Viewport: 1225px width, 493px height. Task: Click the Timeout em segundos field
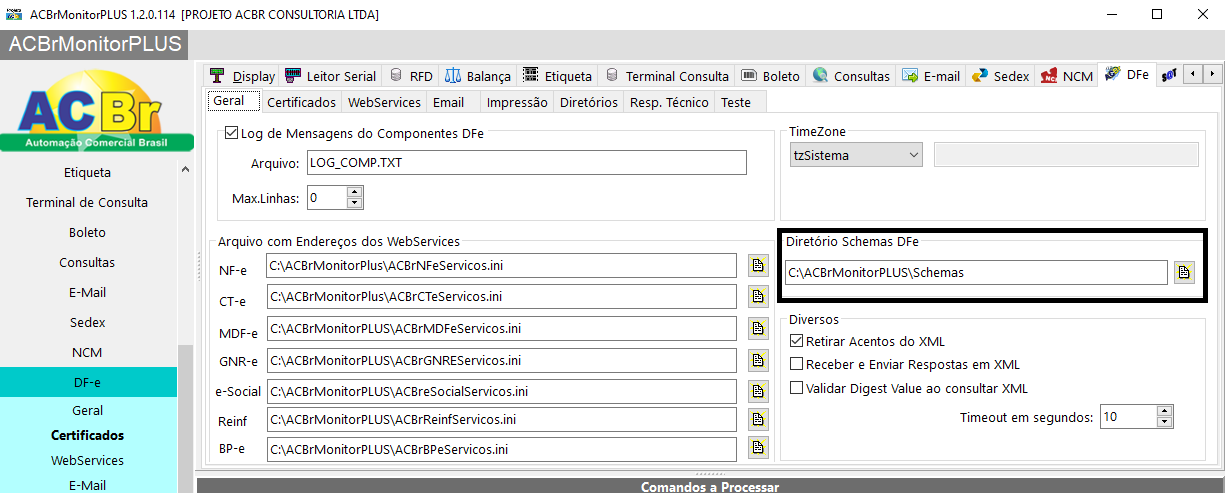tap(1128, 417)
